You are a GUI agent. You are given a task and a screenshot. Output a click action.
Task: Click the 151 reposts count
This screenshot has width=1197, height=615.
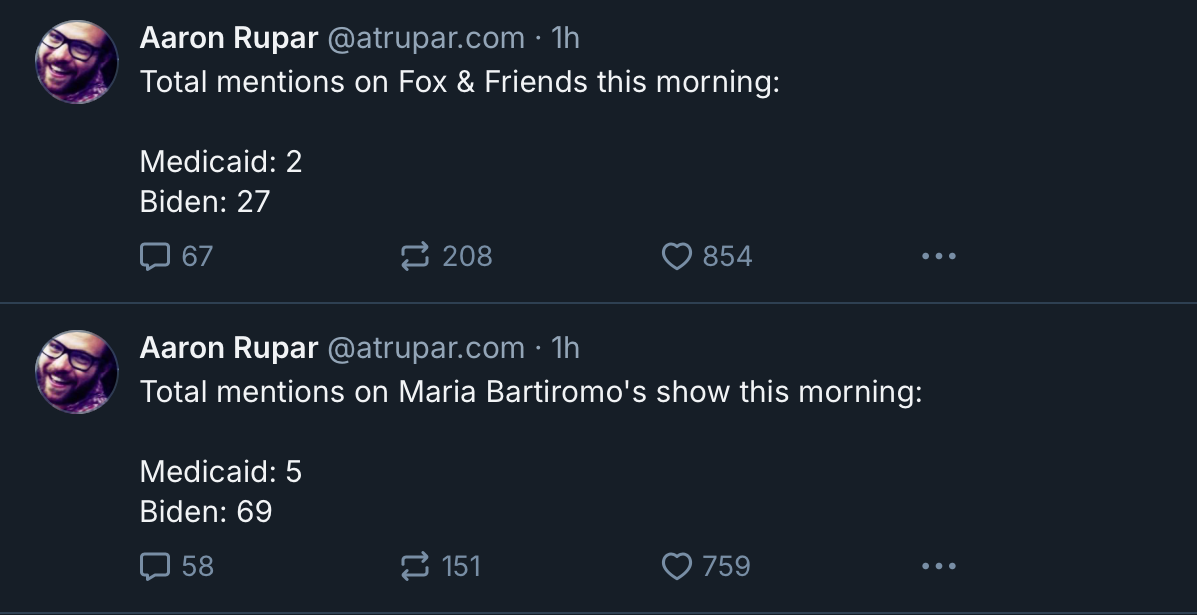(x=461, y=567)
